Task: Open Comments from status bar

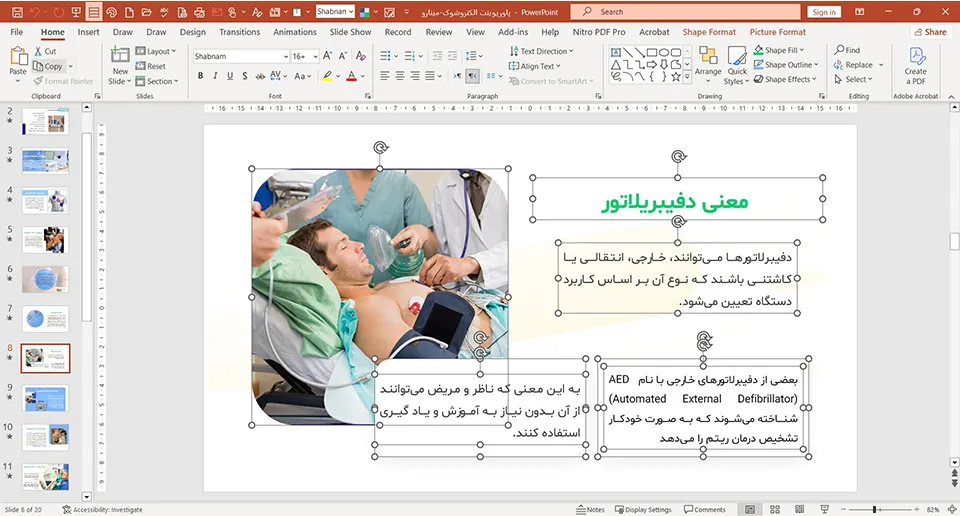Action: (x=704, y=509)
